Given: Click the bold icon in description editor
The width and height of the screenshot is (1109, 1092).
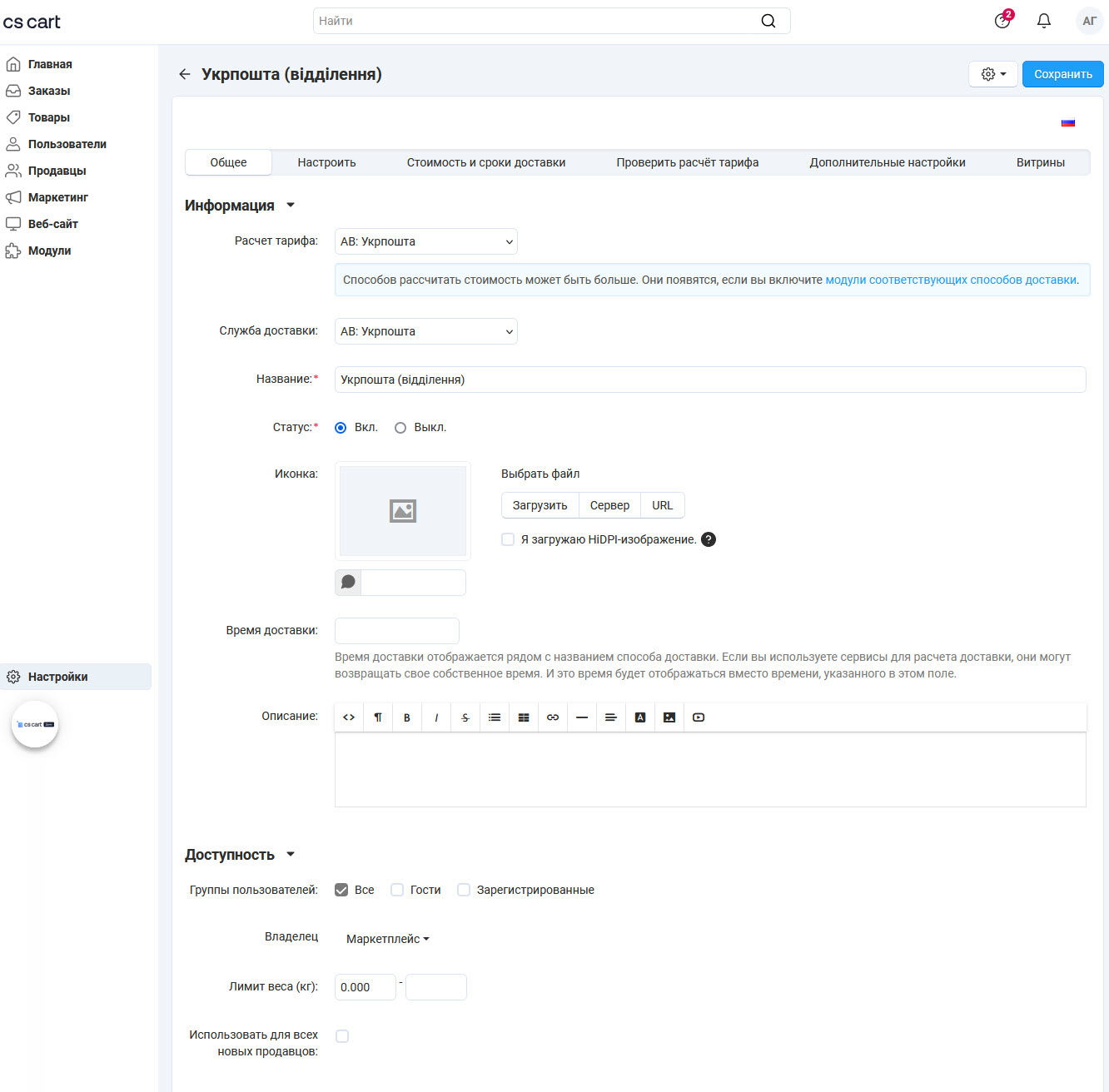Looking at the screenshot, I should (407, 717).
